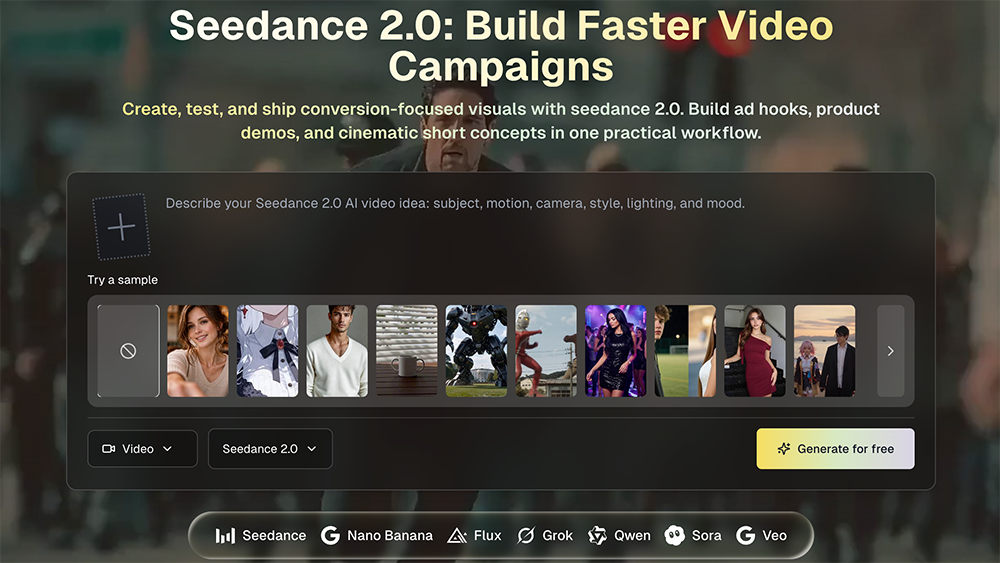Choose the giant robot sample
Image resolution: width=1000 pixels, height=563 pixels.
pyautogui.click(x=476, y=351)
